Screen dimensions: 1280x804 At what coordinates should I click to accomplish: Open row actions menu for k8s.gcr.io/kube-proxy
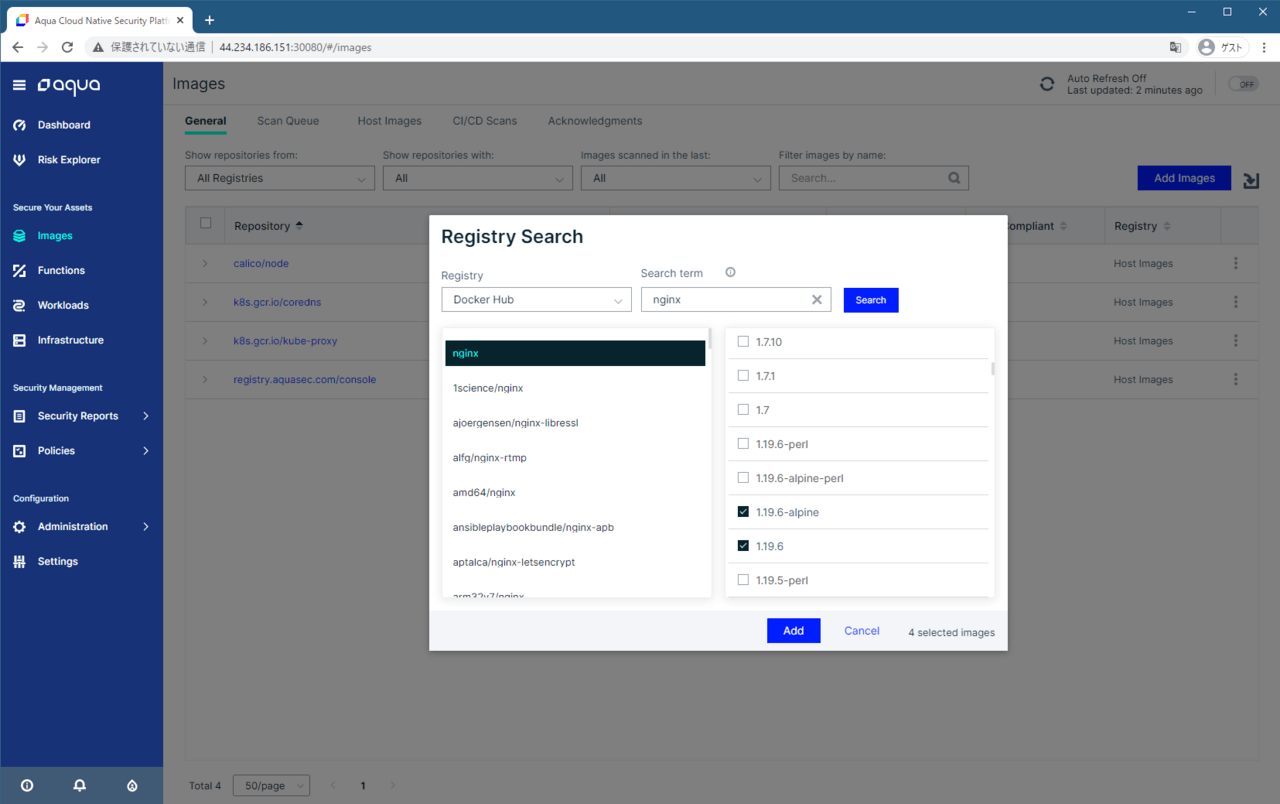pos(1236,341)
